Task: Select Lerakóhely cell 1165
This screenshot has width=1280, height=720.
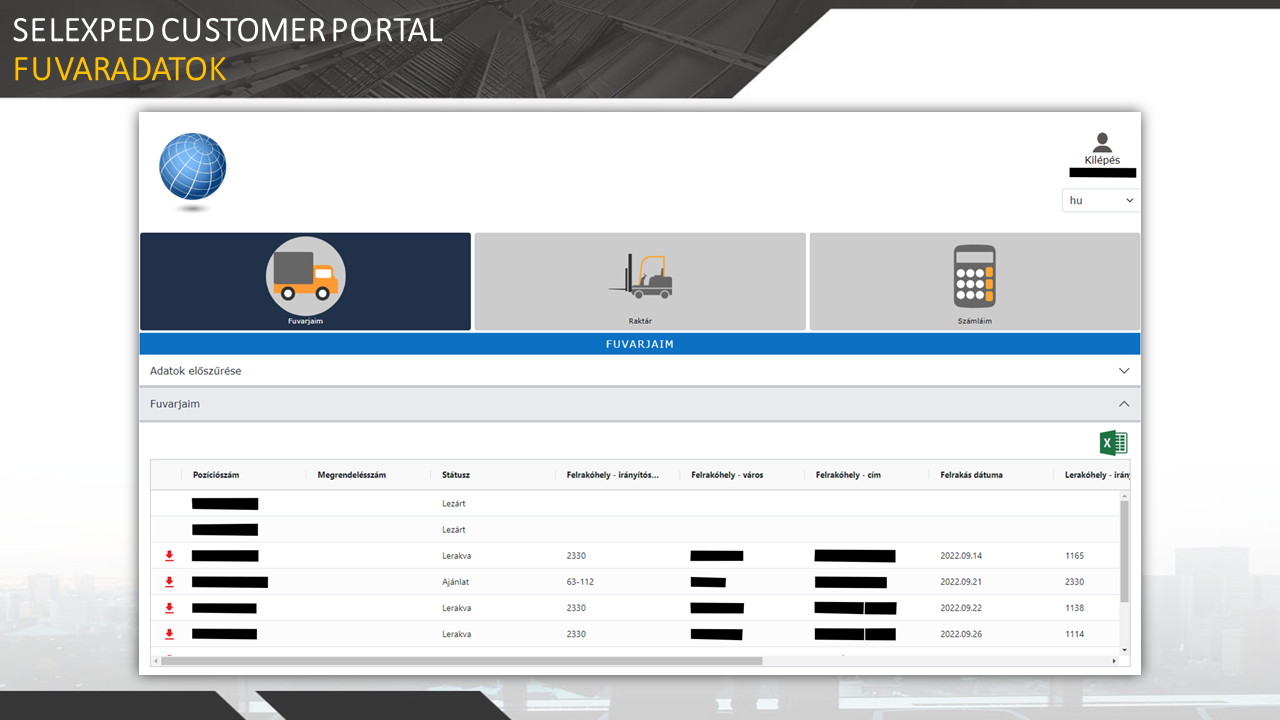Action: coord(1075,556)
